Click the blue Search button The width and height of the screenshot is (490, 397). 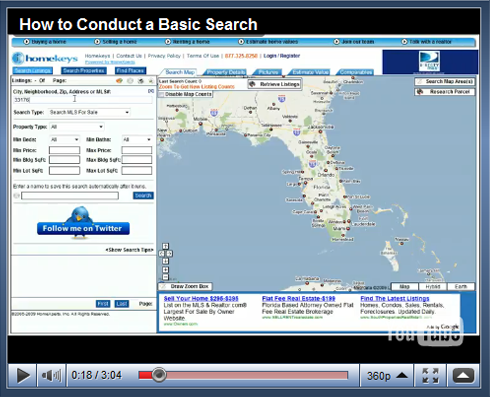point(143,195)
